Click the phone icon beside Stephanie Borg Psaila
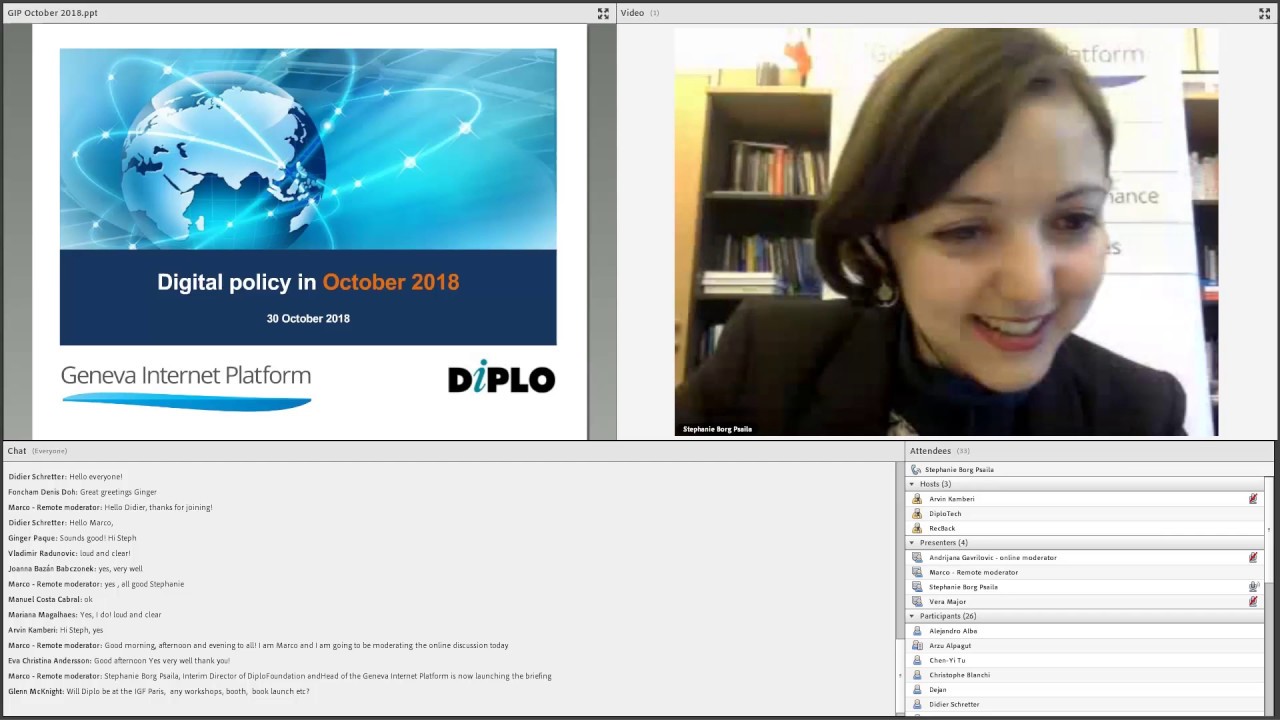Screen dimensions: 1280x720 click(x=916, y=469)
